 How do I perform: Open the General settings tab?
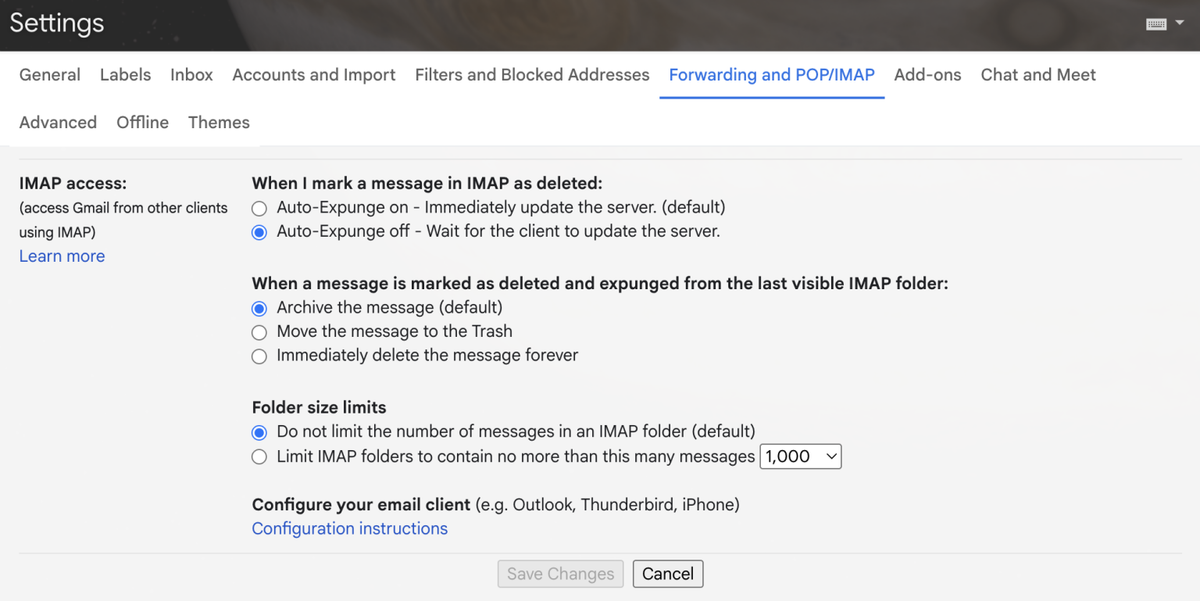tap(50, 75)
